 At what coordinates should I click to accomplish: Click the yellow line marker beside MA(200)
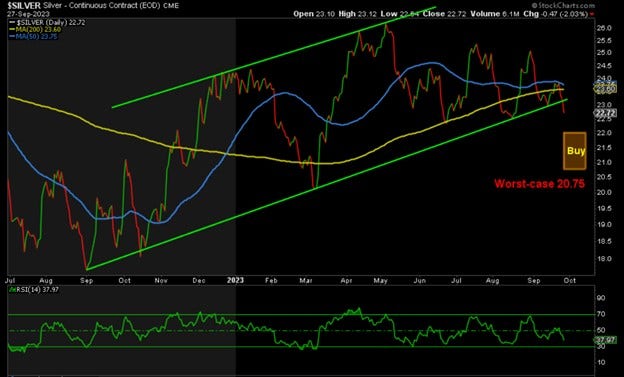(x=12, y=29)
